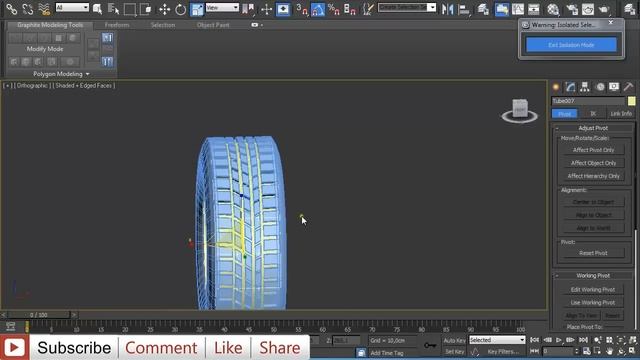Click Exit Isolation Mode button

click(x=571, y=45)
